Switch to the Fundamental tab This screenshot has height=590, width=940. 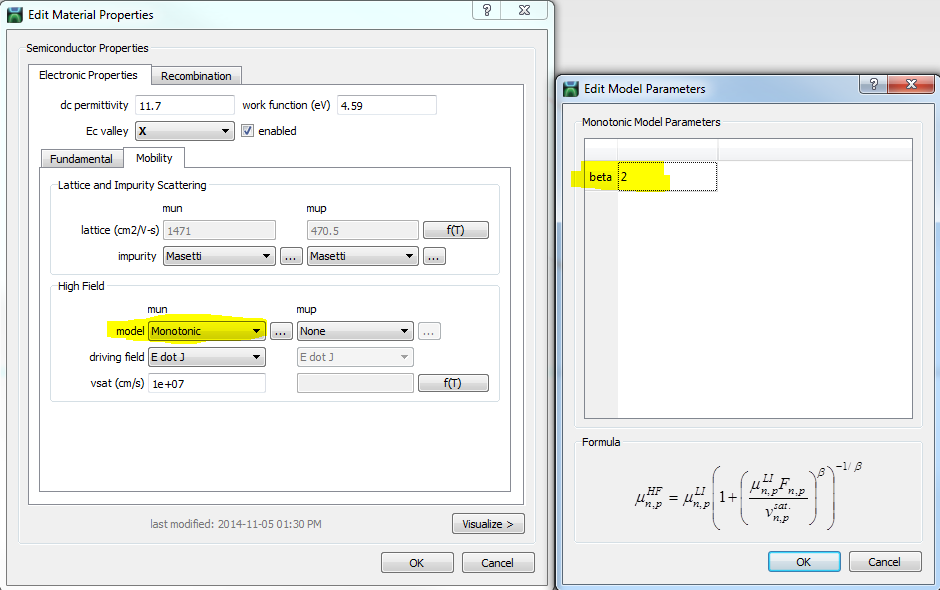(82, 159)
